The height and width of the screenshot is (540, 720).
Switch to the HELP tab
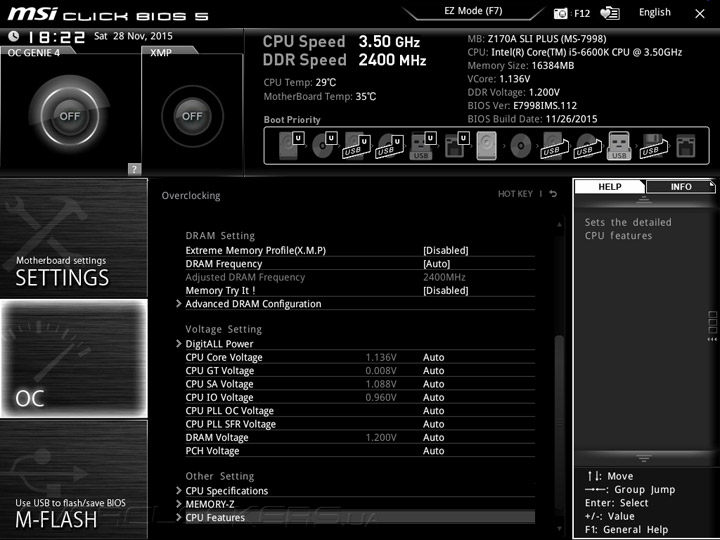tap(609, 186)
